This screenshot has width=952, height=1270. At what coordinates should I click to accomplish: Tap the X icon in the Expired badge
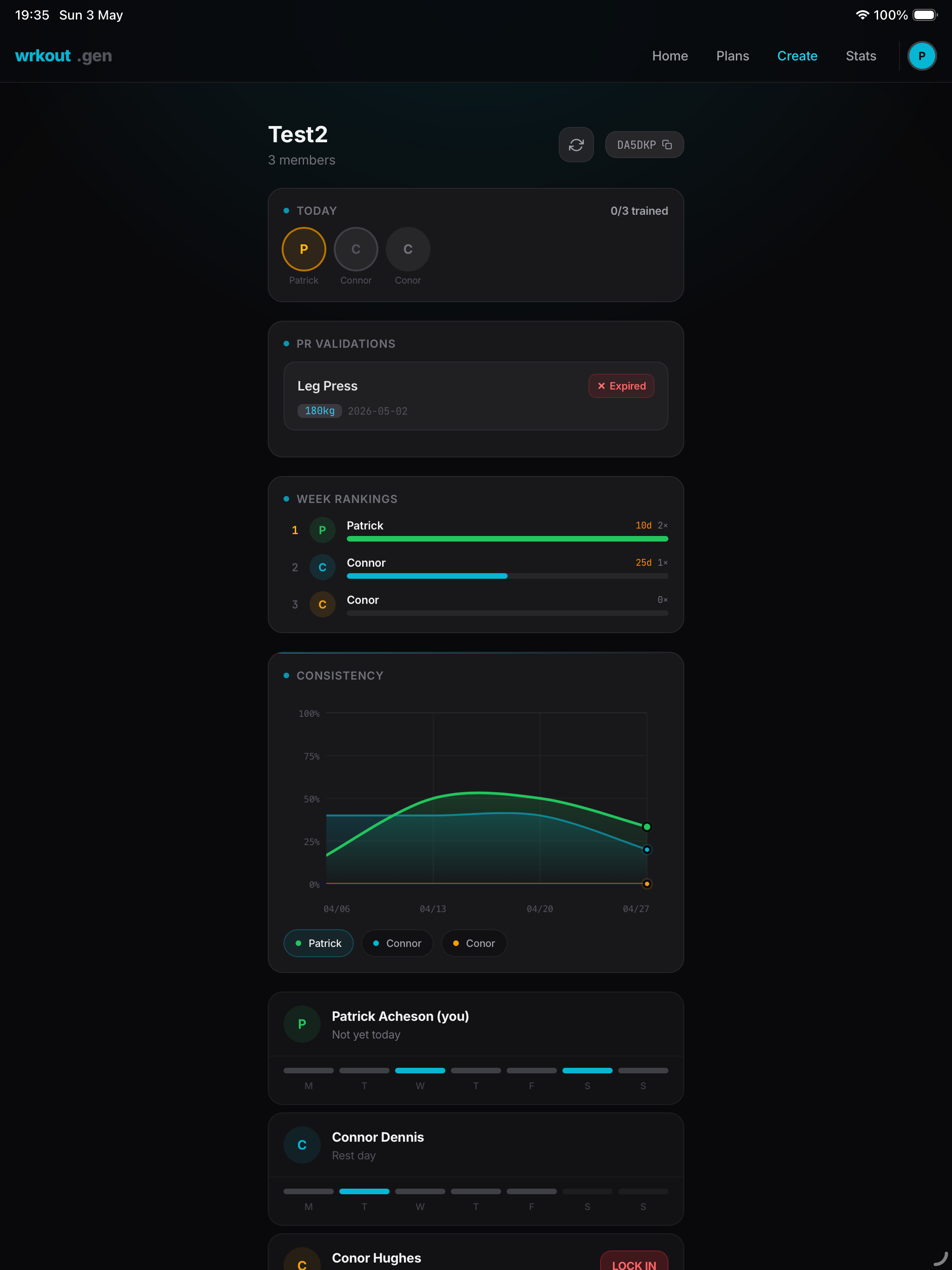(601, 386)
